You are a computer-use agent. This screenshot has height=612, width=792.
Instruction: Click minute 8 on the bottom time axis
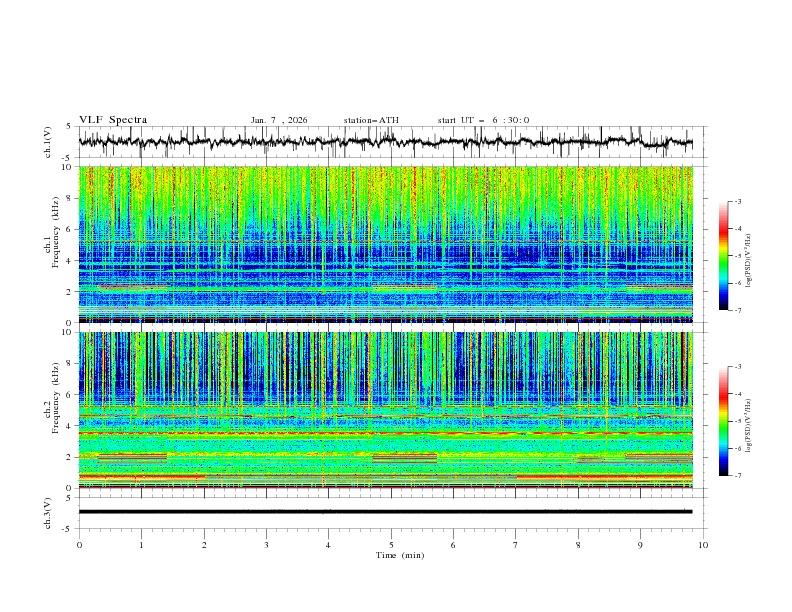[578, 545]
